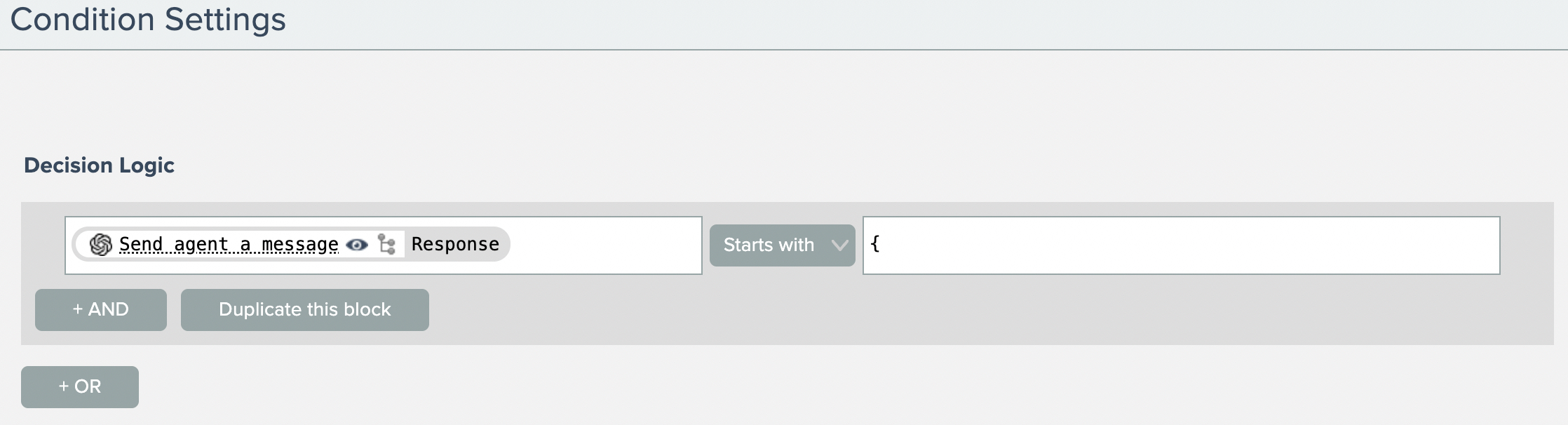Screen dimensions: 1568x425
Task: Click the 'Condition Settings' heading
Action: point(148,20)
